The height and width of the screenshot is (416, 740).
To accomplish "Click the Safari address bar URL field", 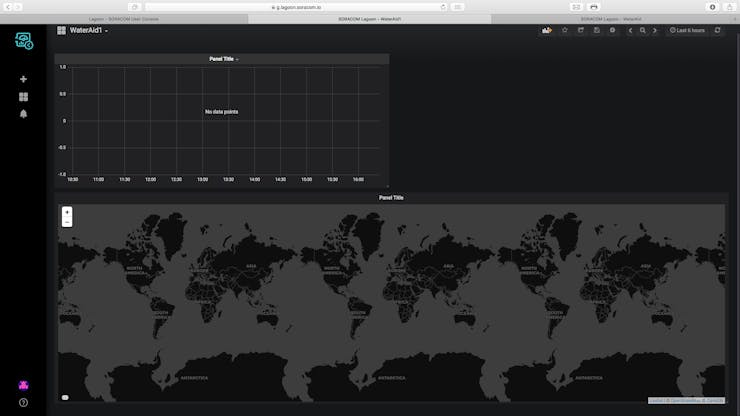I will pyautogui.click(x=296, y=7).
